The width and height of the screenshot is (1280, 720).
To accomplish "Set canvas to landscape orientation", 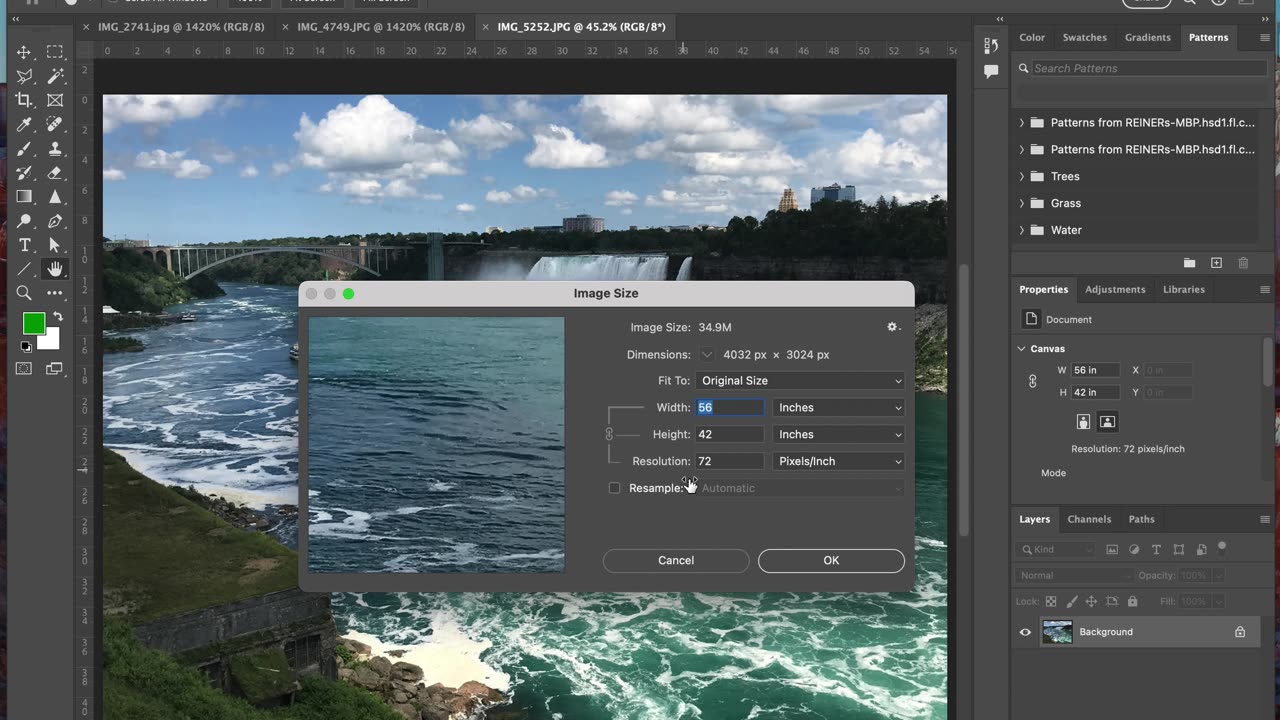I will (1107, 422).
